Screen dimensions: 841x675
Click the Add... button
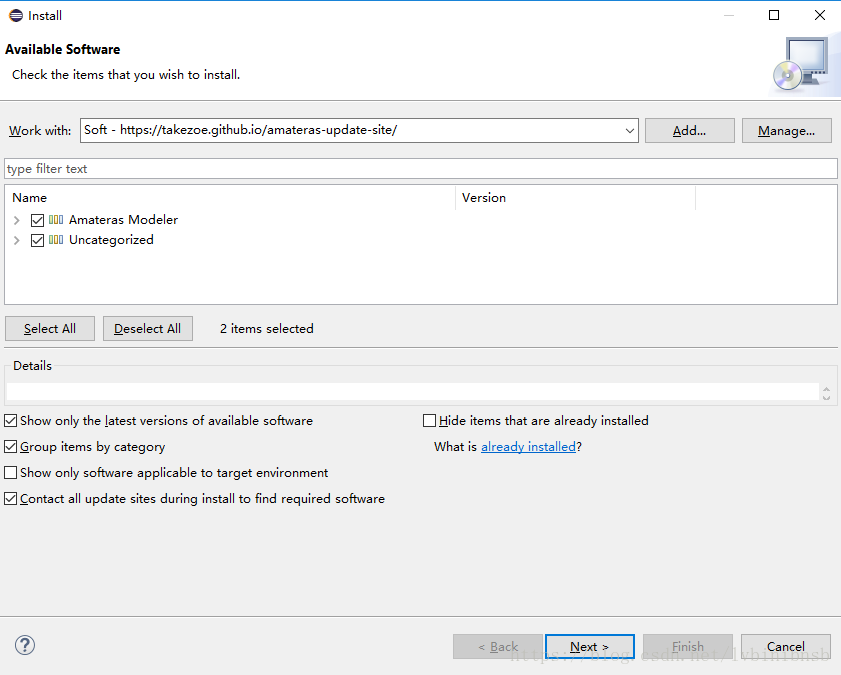[x=690, y=131]
